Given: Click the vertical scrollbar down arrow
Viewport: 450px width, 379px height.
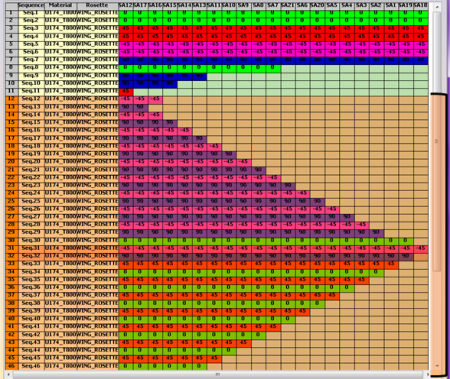Looking at the screenshot, I should point(437,366).
